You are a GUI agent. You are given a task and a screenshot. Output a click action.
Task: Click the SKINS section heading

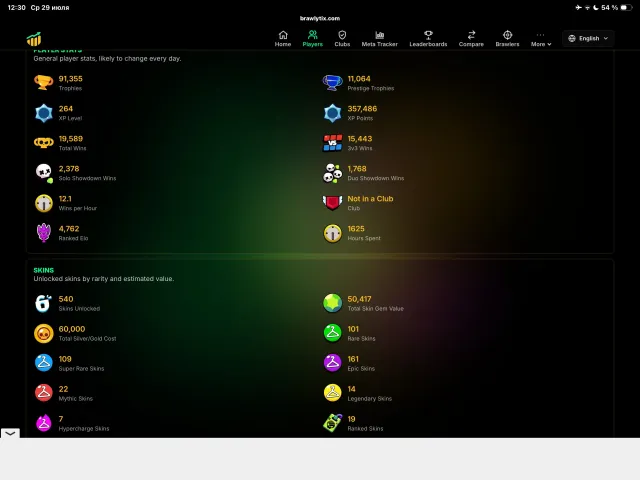pyautogui.click(x=44, y=270)
